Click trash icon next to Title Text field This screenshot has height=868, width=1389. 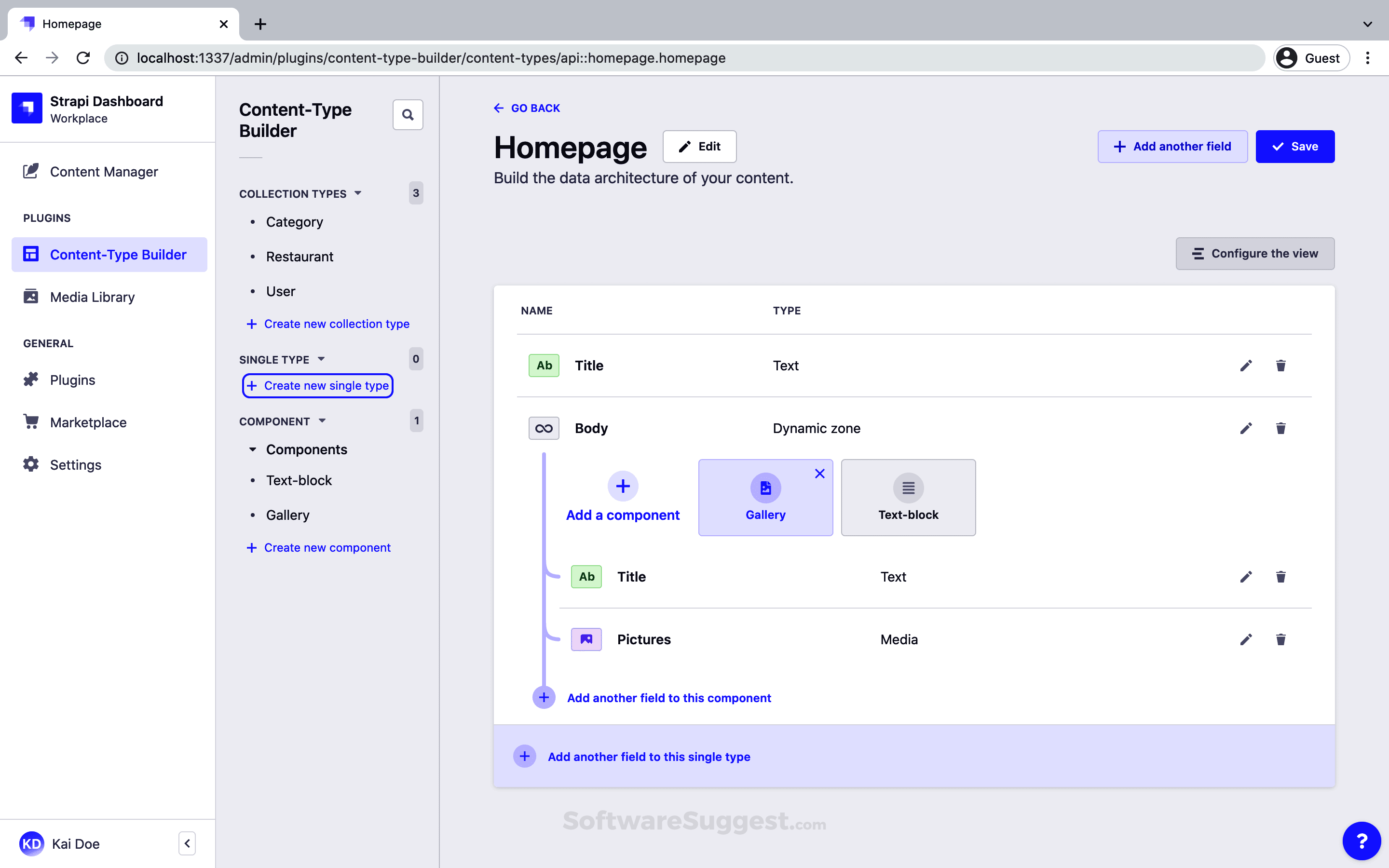pos(1280,366)
